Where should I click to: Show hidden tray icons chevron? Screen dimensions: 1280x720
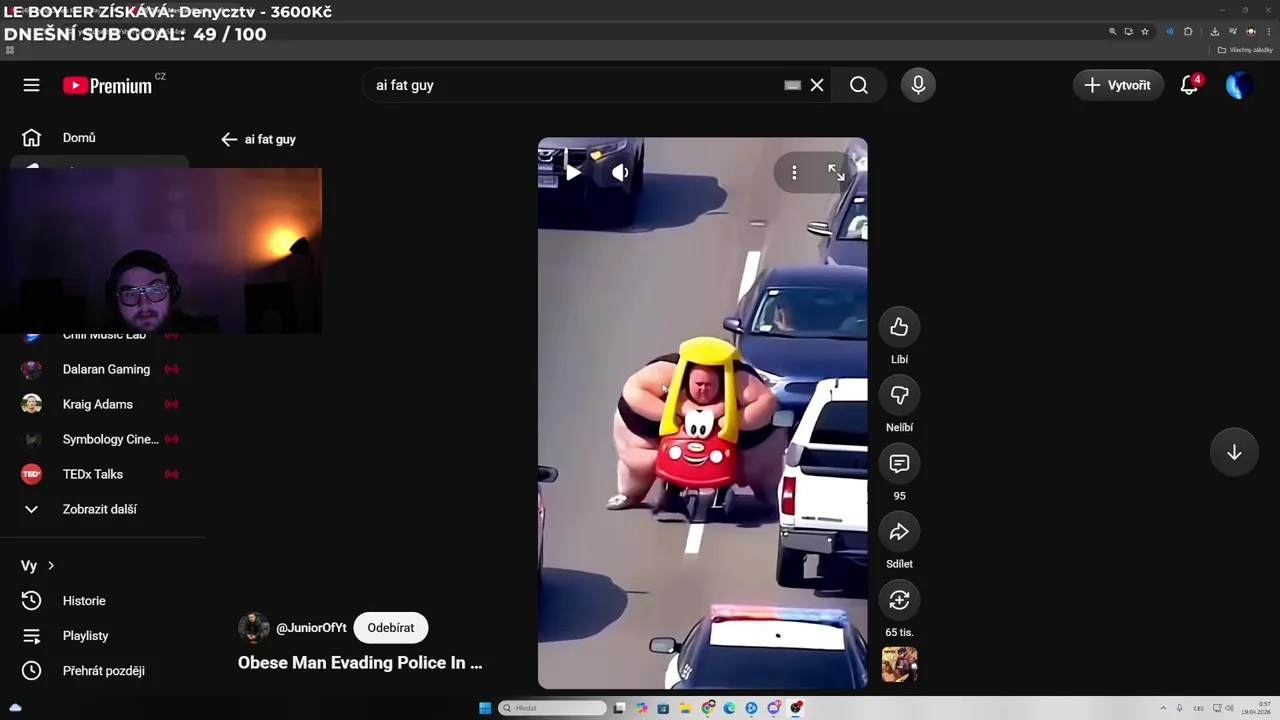(1163, 708)
